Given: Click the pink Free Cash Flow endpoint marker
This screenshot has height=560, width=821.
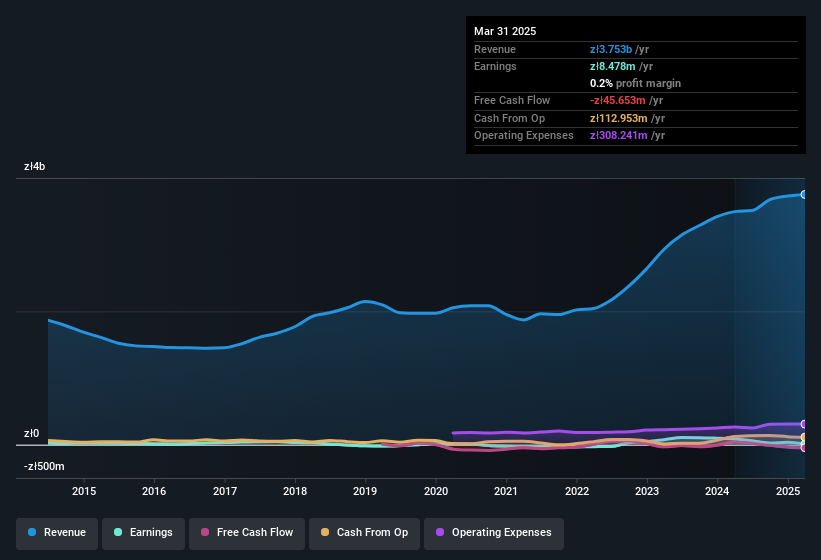Looking at the screenshot, I should [x=804, y=447].
